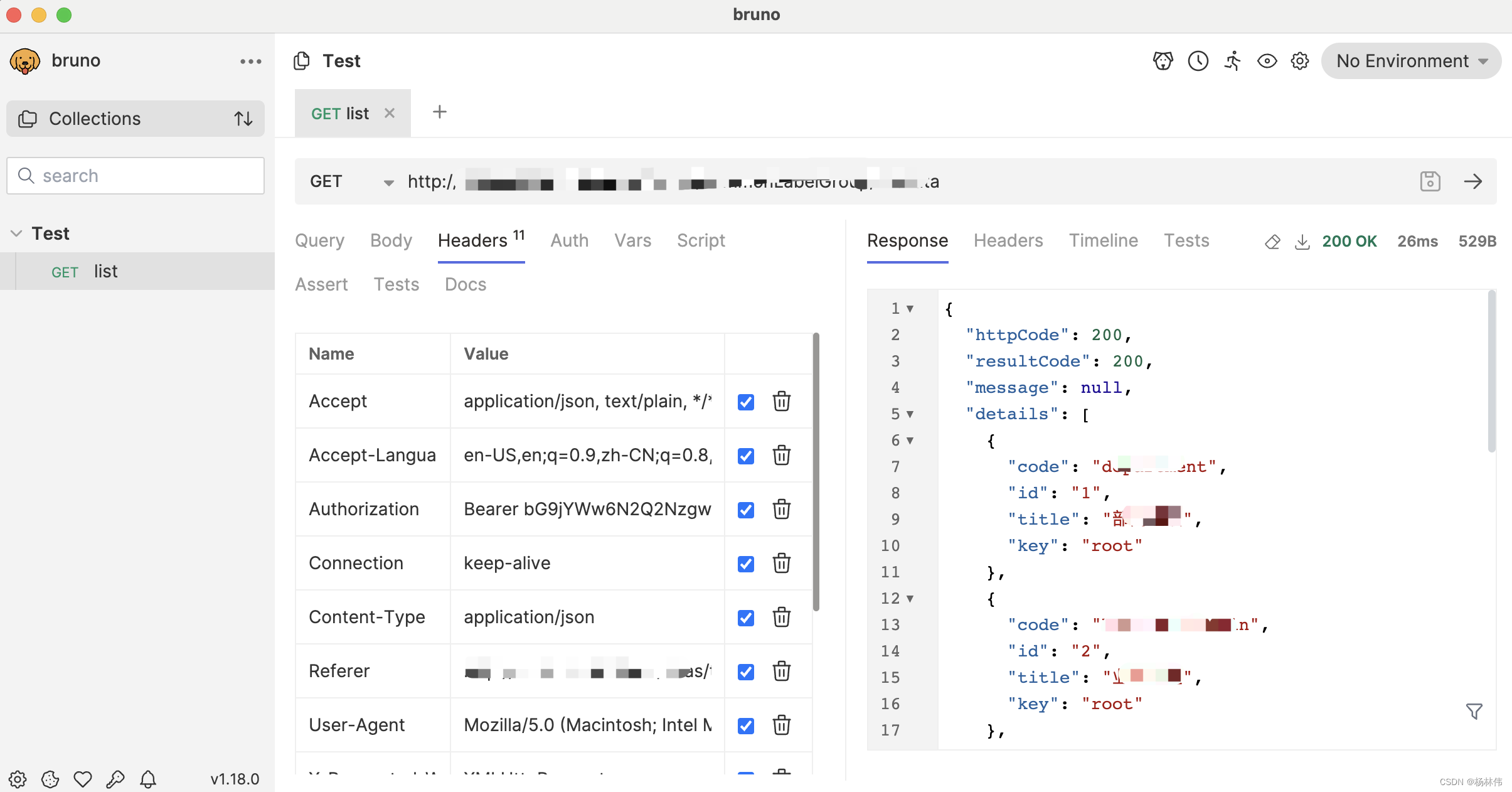Image resolution: width=1512 pixels, height=792 pixels.
Task: Delete the Referer header row
Action: coord(781,672)
